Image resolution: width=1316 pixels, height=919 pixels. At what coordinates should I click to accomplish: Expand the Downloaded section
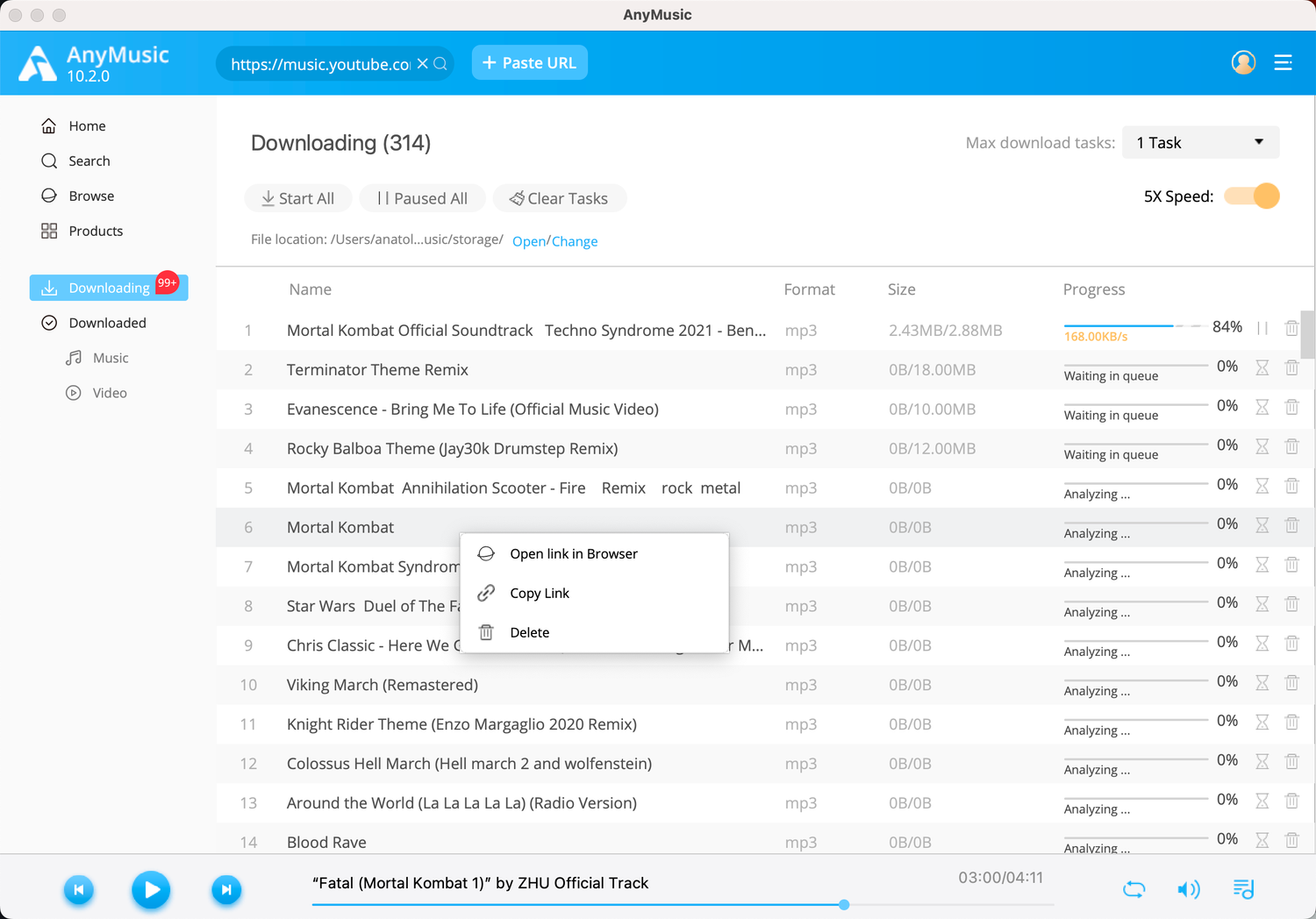(94, 323)
